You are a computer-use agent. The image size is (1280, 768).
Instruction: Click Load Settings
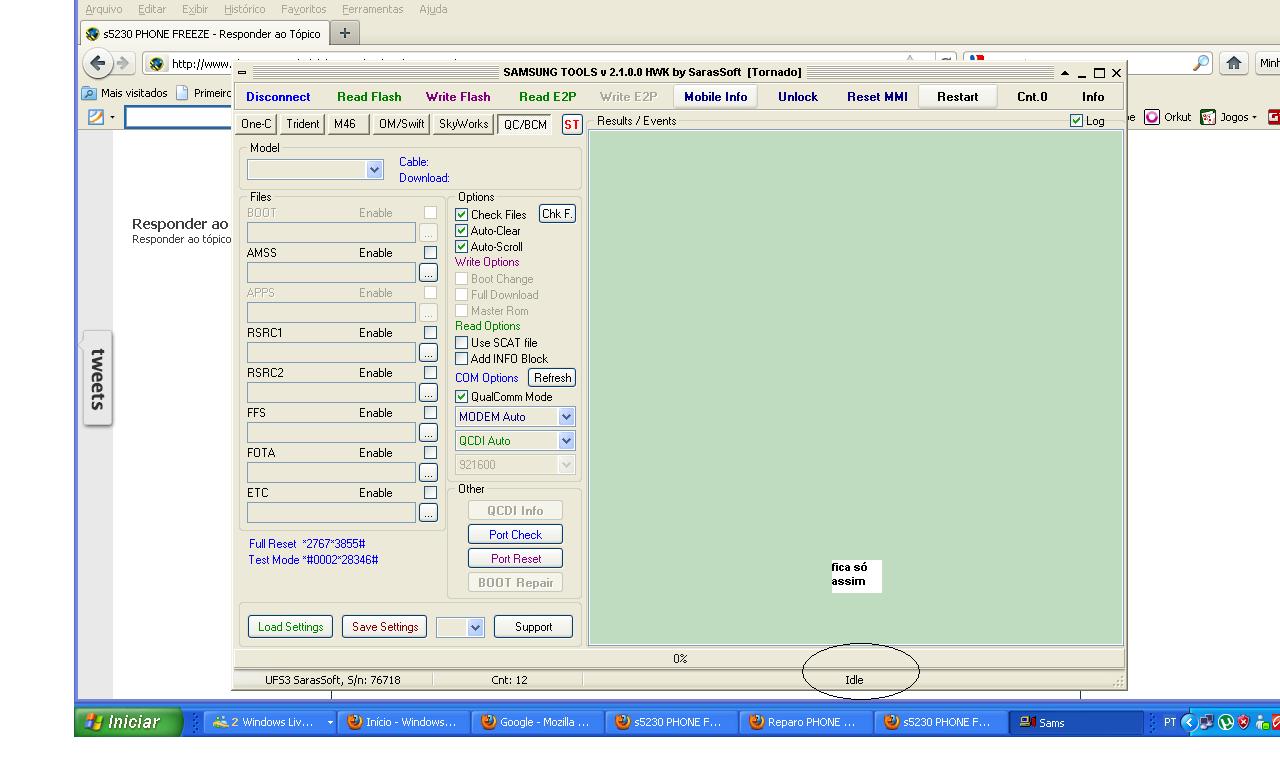[290, 627]
